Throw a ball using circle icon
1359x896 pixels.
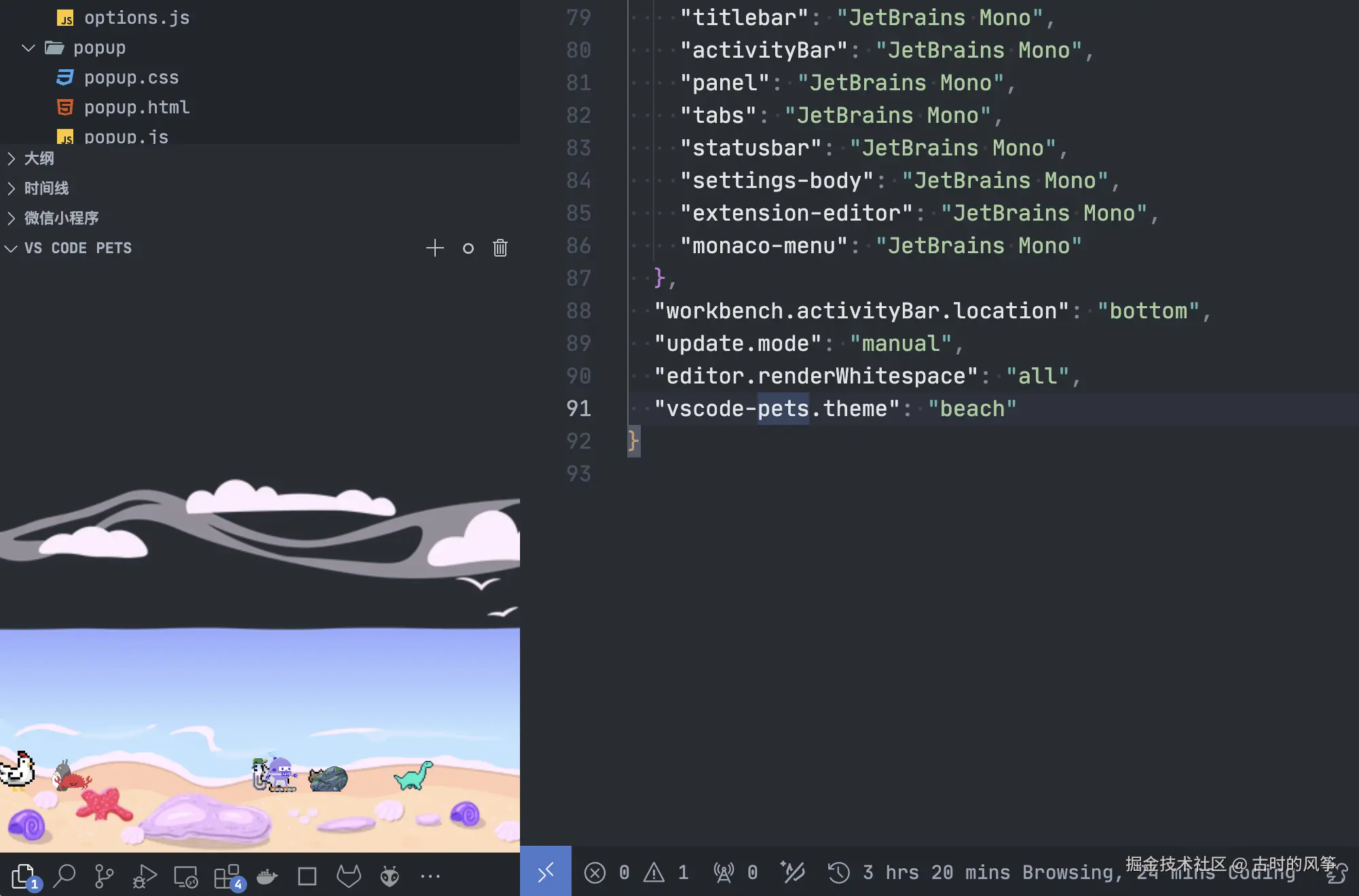[x=468, y=248]
